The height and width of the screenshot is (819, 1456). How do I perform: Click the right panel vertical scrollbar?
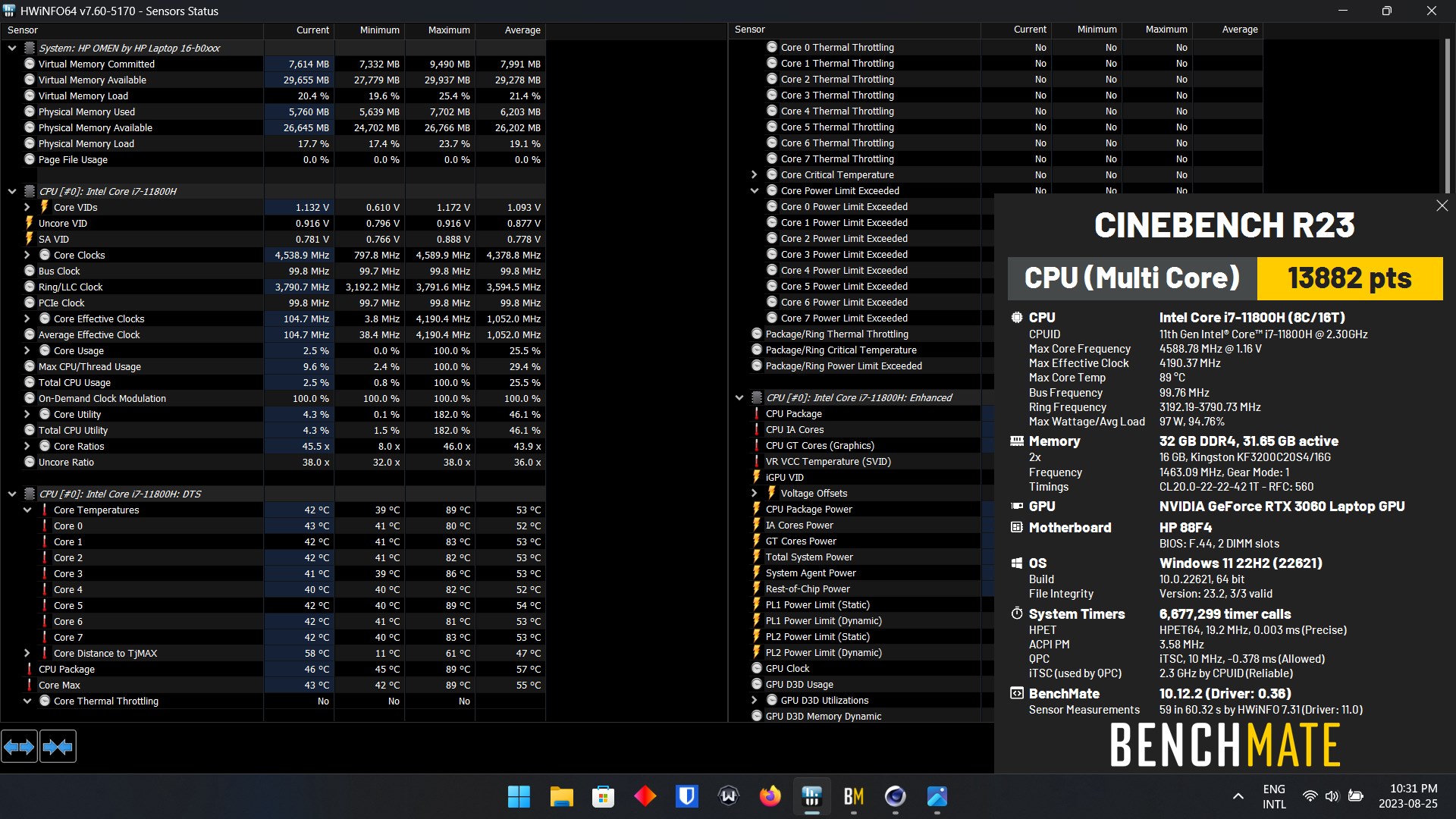(1446, 118)
